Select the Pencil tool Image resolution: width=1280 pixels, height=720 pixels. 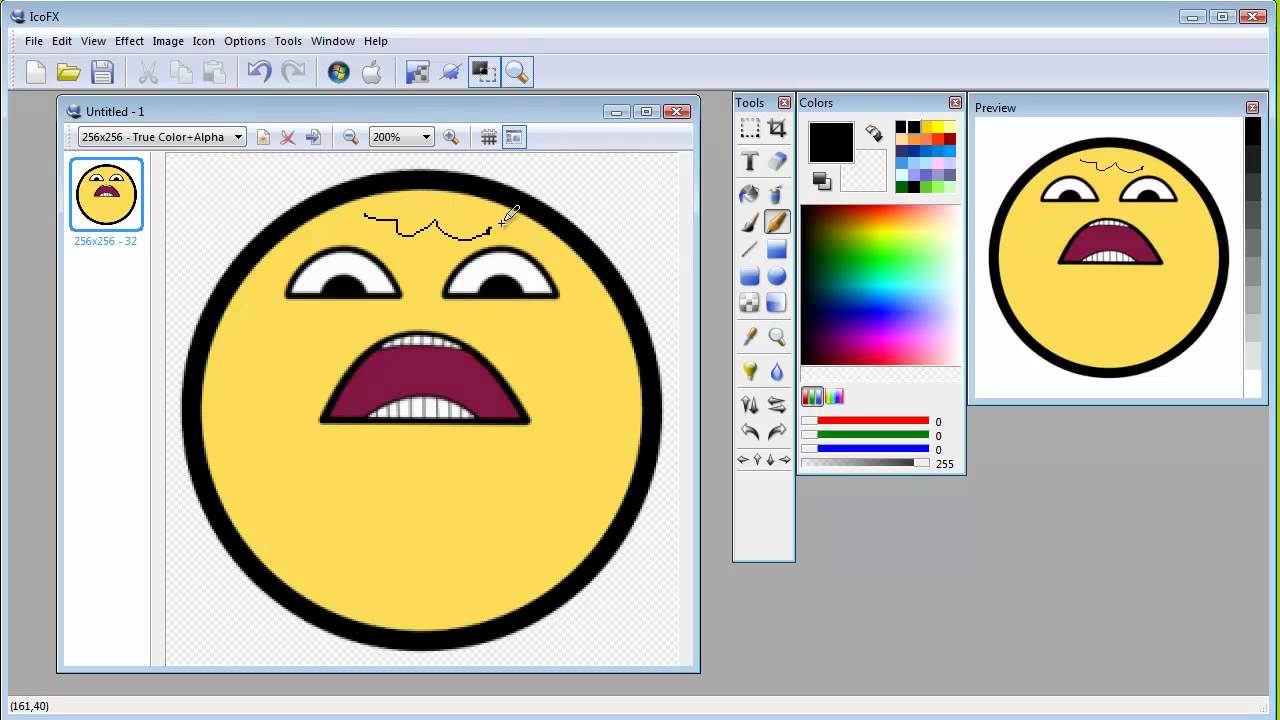[x=777, y=222]
